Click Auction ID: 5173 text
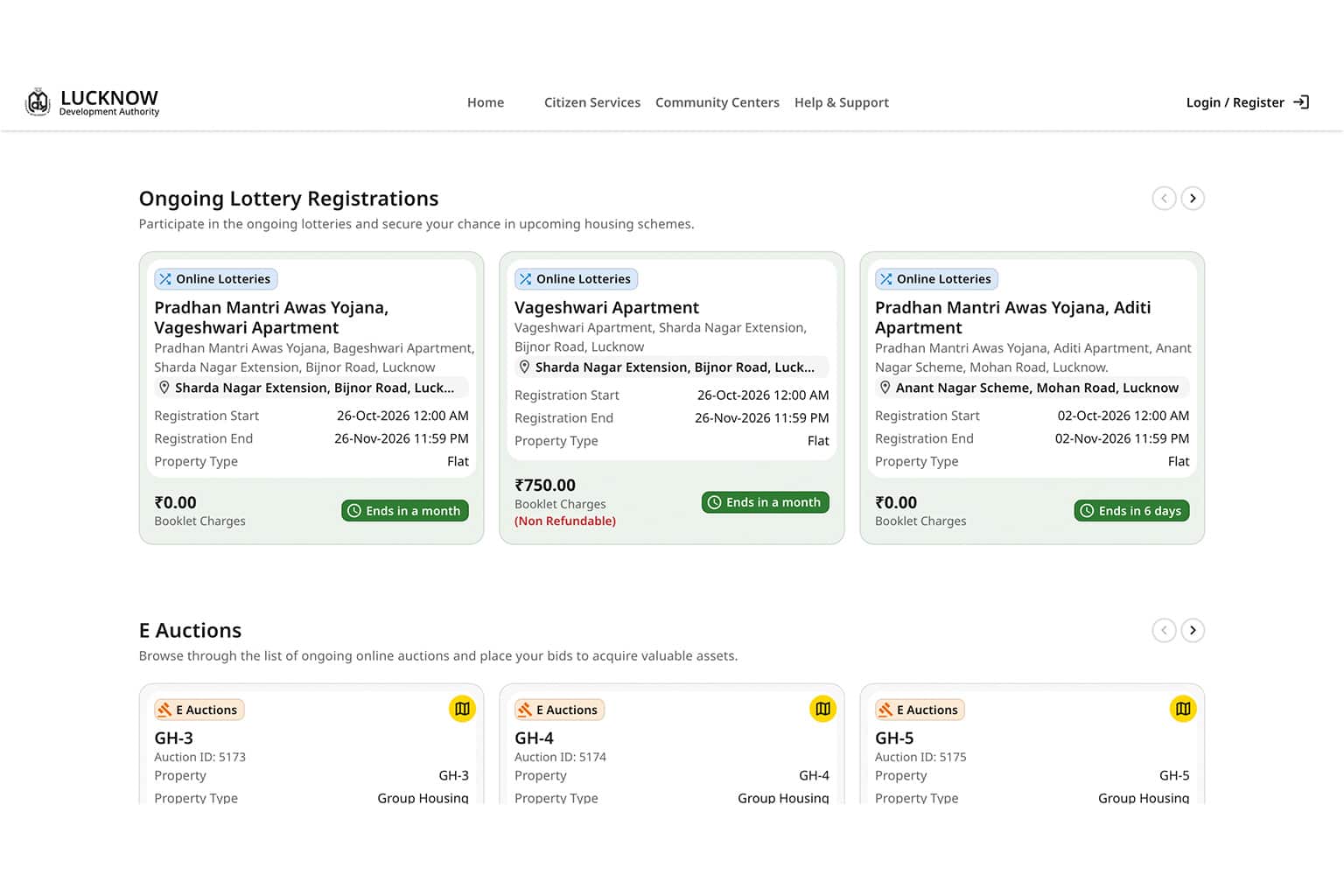1344x896 pixels. (x=200, y=757)
